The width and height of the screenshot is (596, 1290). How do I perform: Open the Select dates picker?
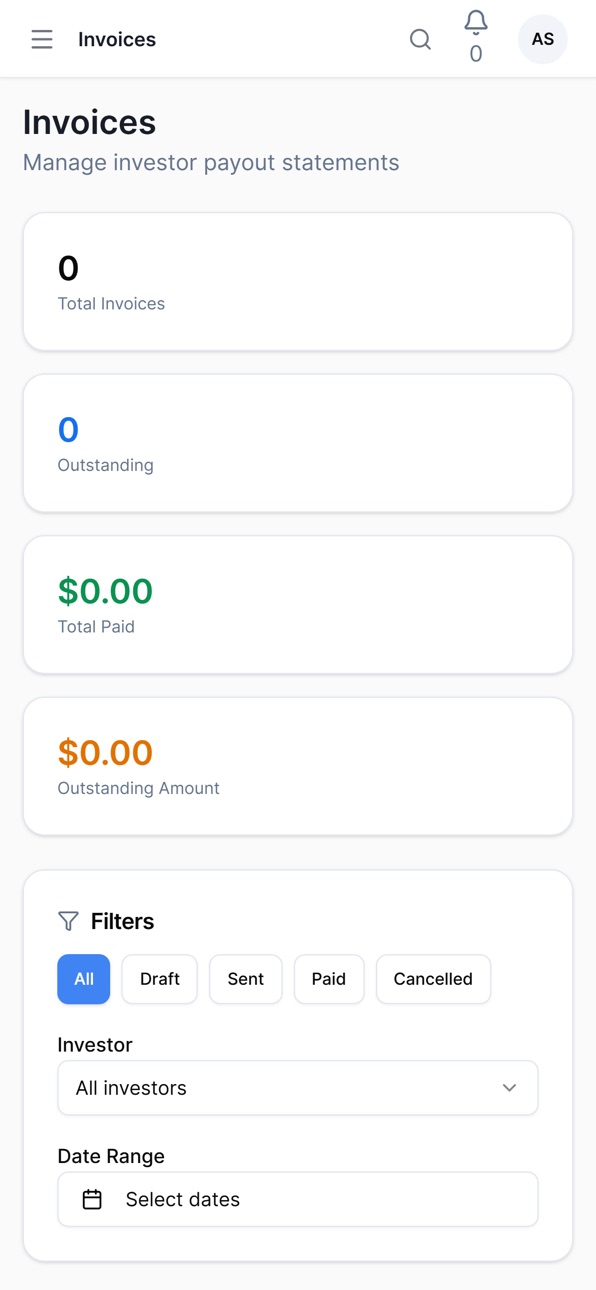298,1199
